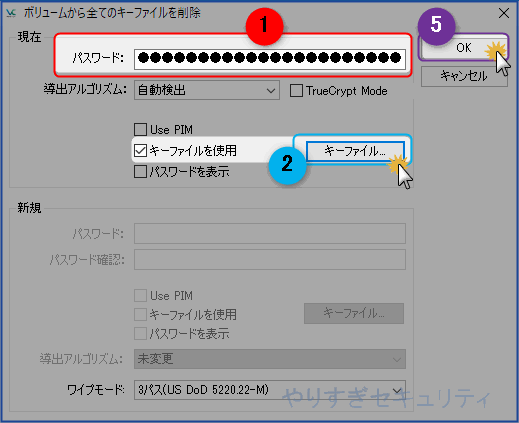Click the purple step 5 badge
The image size is (519, 423).
[x=436, y=26]
